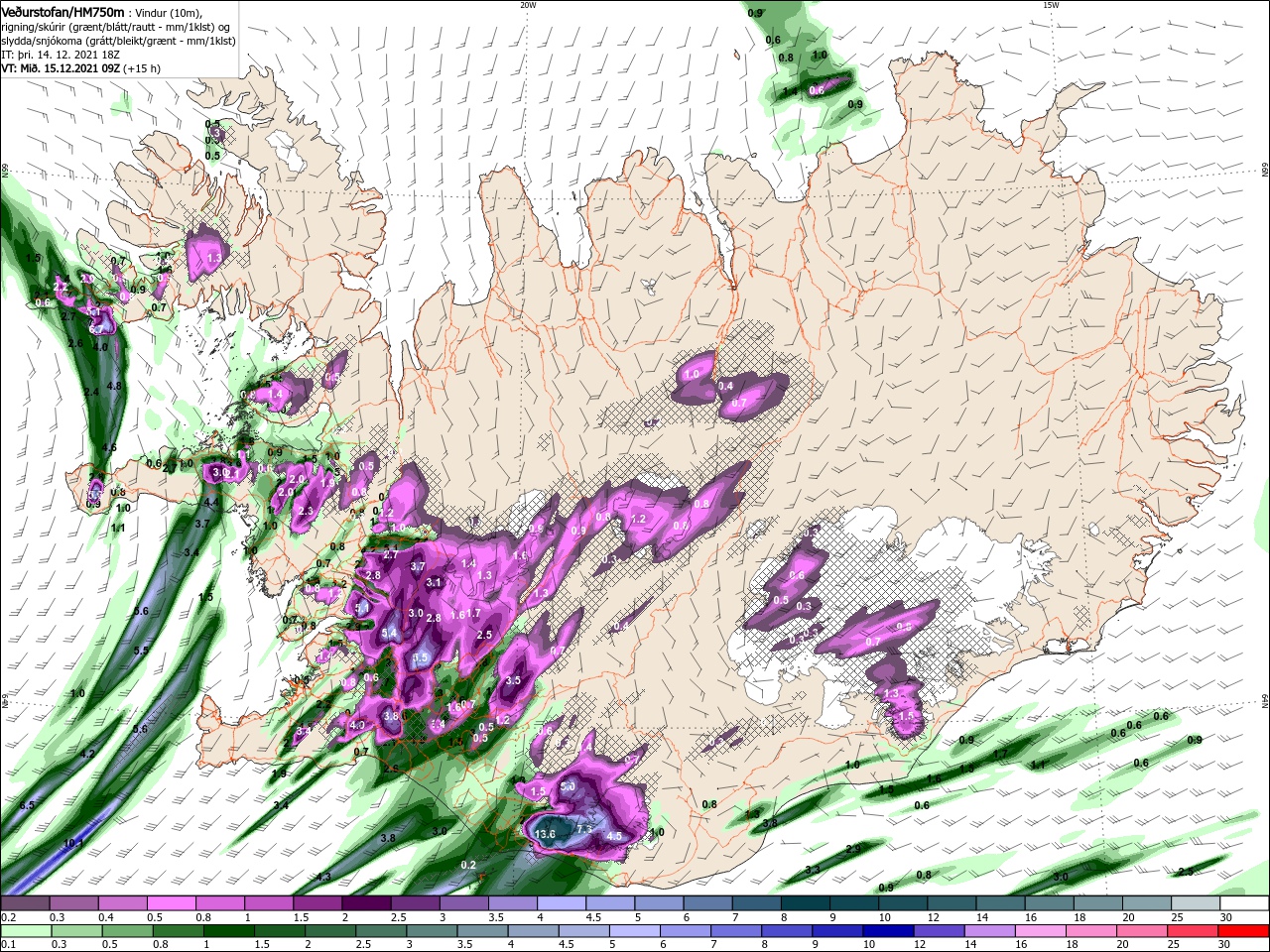Click the 10.1 rain value on the map

[x=73, y=843]
